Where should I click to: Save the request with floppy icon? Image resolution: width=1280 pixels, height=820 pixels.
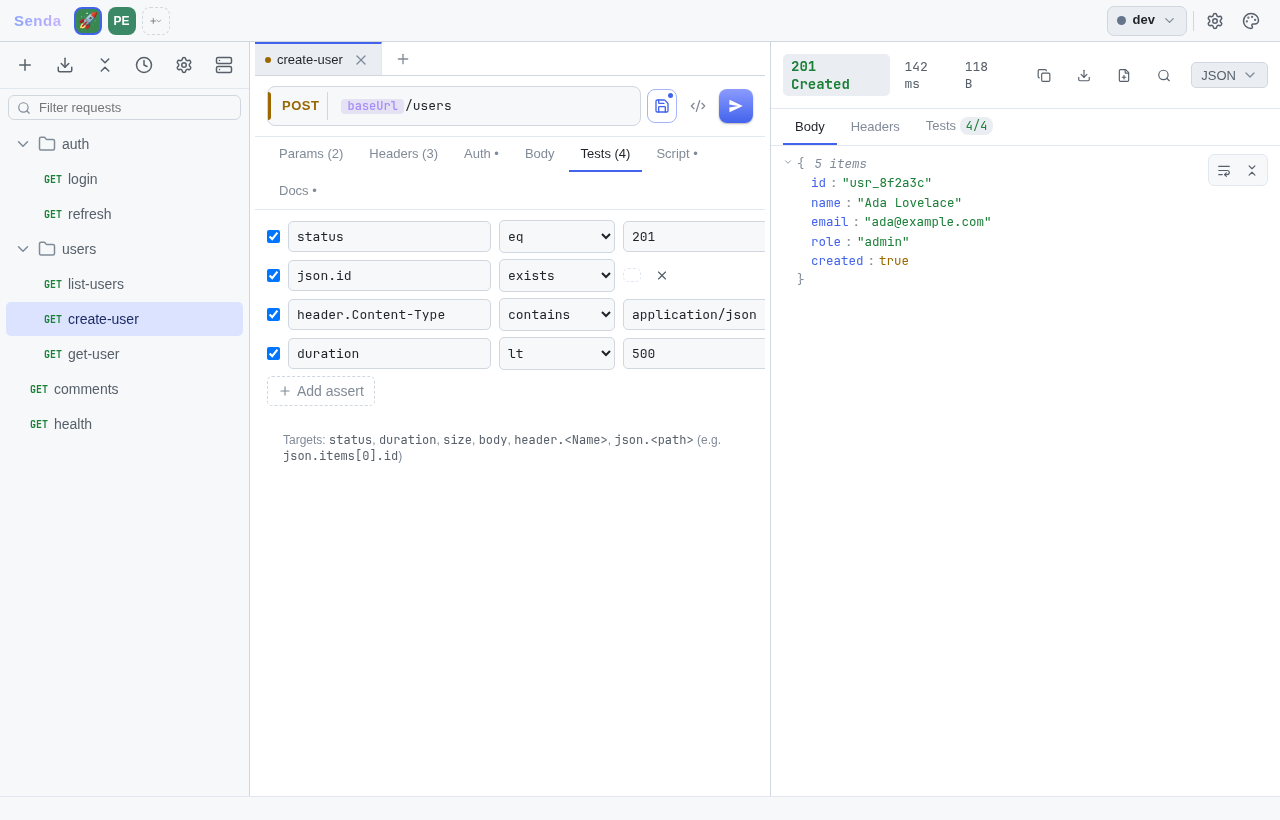[662, 106]
